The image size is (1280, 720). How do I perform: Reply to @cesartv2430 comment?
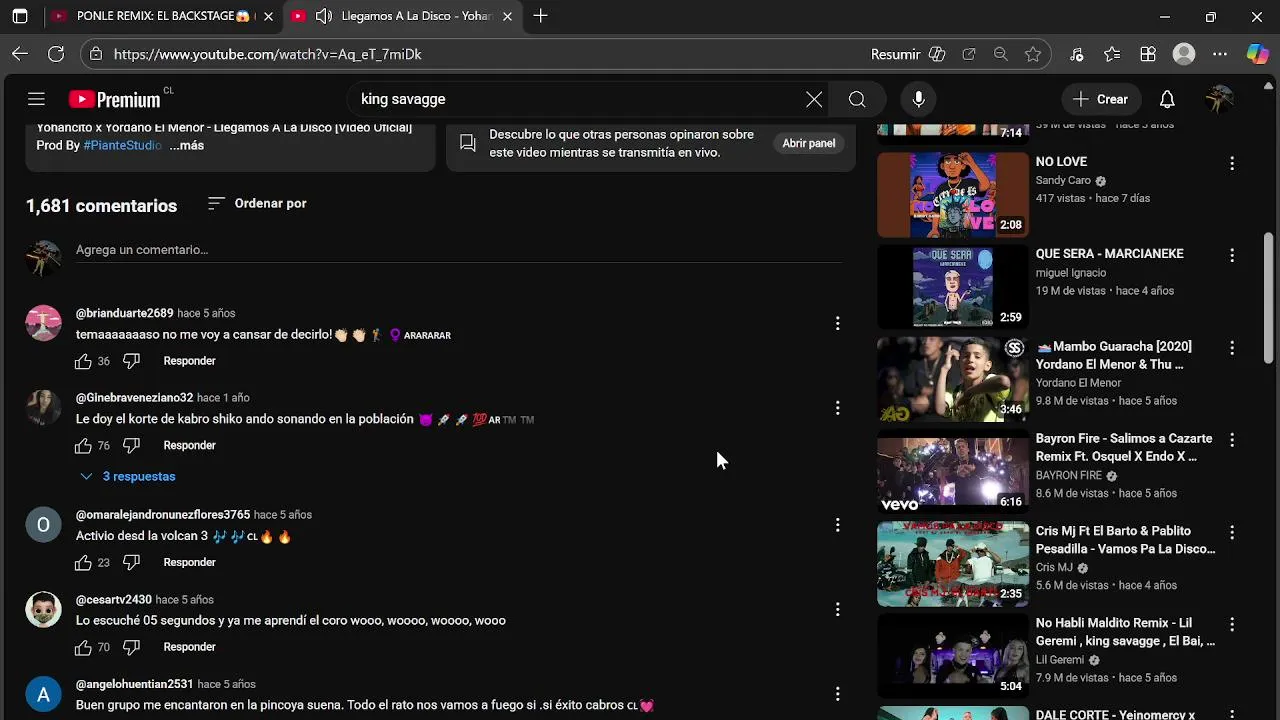click(189, 648)
